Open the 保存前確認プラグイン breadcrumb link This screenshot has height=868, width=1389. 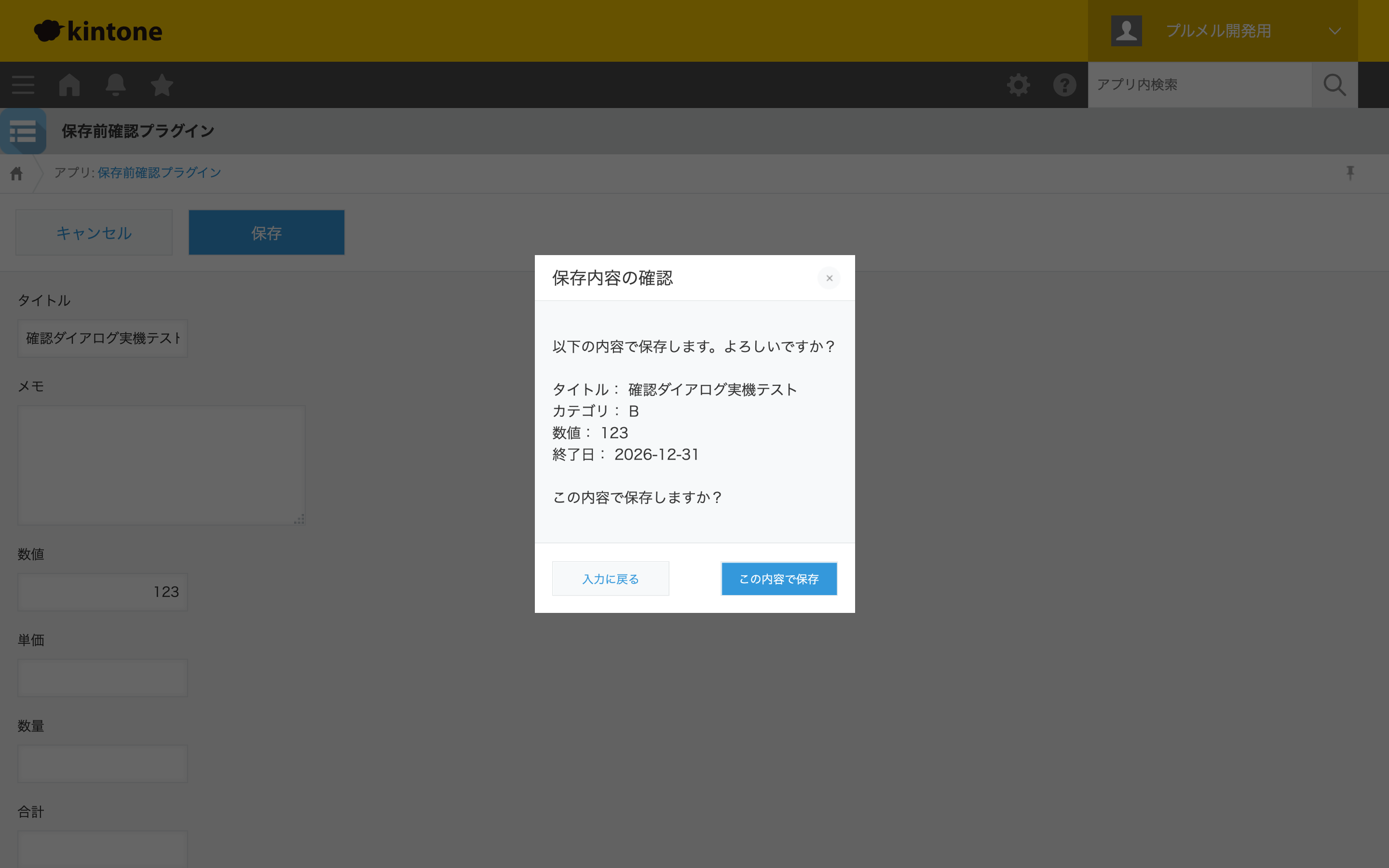[x=159, y=173]
